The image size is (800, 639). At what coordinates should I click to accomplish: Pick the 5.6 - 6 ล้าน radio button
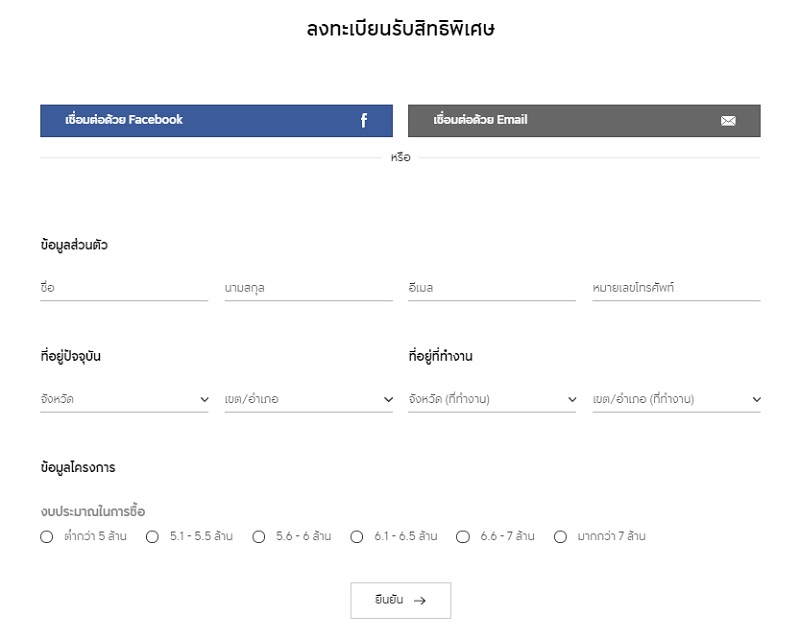coord(259,537)
